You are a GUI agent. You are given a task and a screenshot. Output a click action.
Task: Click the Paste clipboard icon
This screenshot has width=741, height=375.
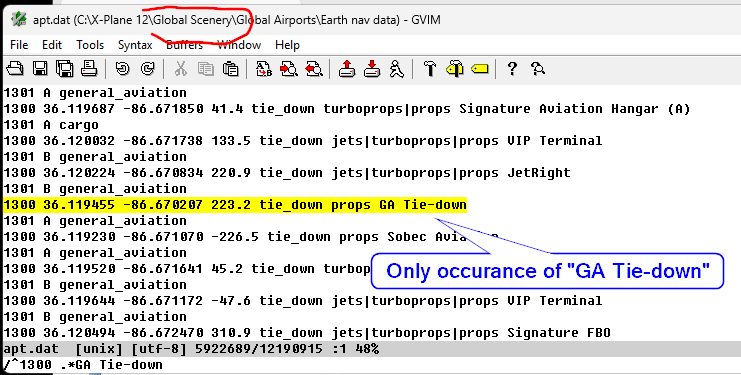[230, 69]
